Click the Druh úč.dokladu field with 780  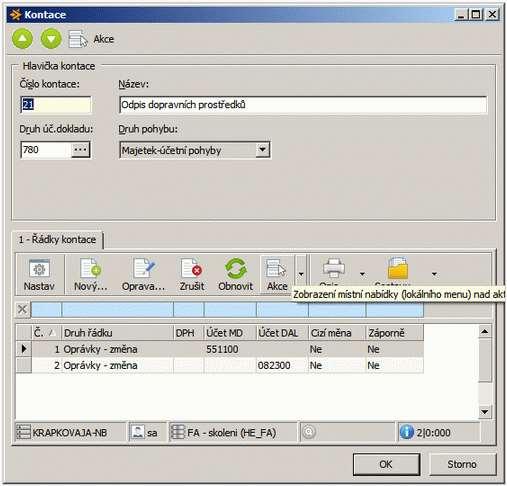(x=46, y=150)
